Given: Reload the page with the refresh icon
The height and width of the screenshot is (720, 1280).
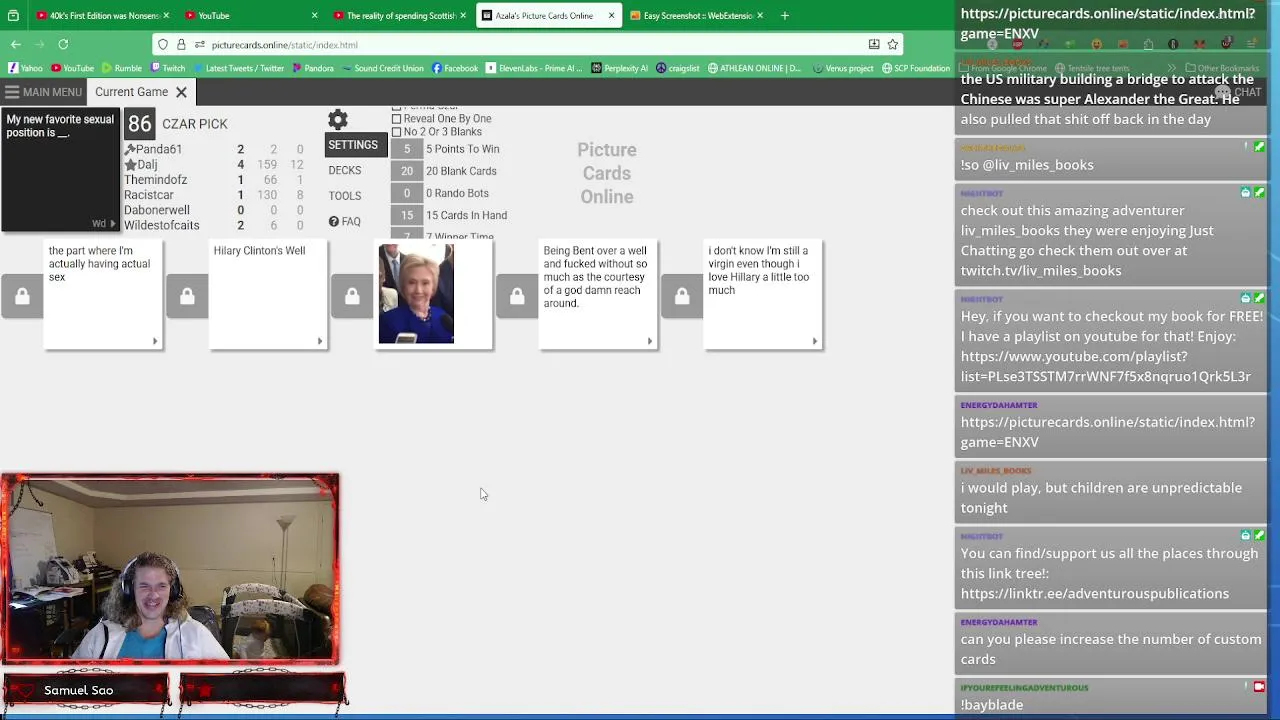Looking at the screenshot, I should (x=63, y=44).
